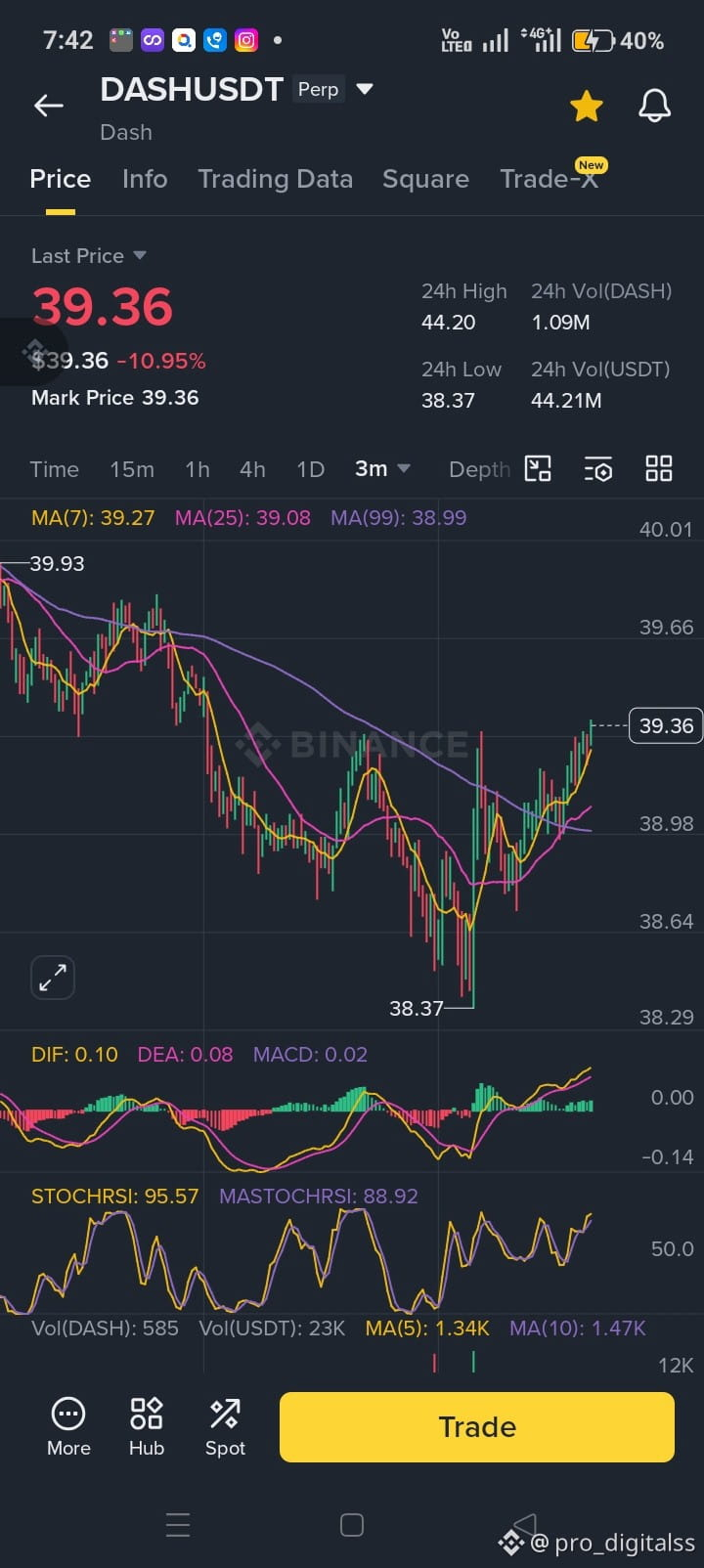The height and width of the screenshot is (1568, 704).
Task: Open chart indicator settings icon
Action: (x=598, y=469)
